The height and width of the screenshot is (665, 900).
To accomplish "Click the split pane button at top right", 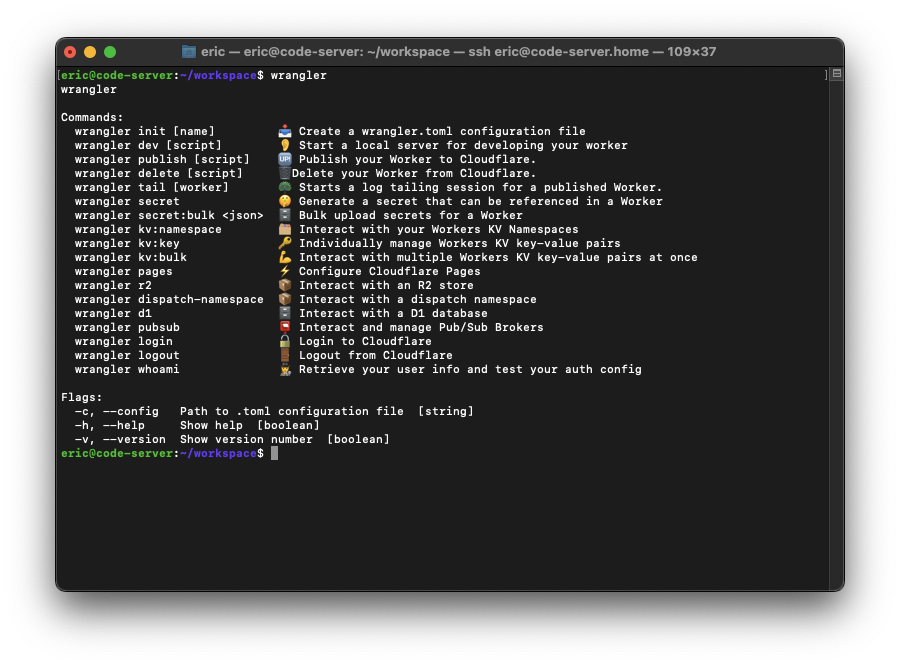I will pyautogui.click(x=836, y=75).
